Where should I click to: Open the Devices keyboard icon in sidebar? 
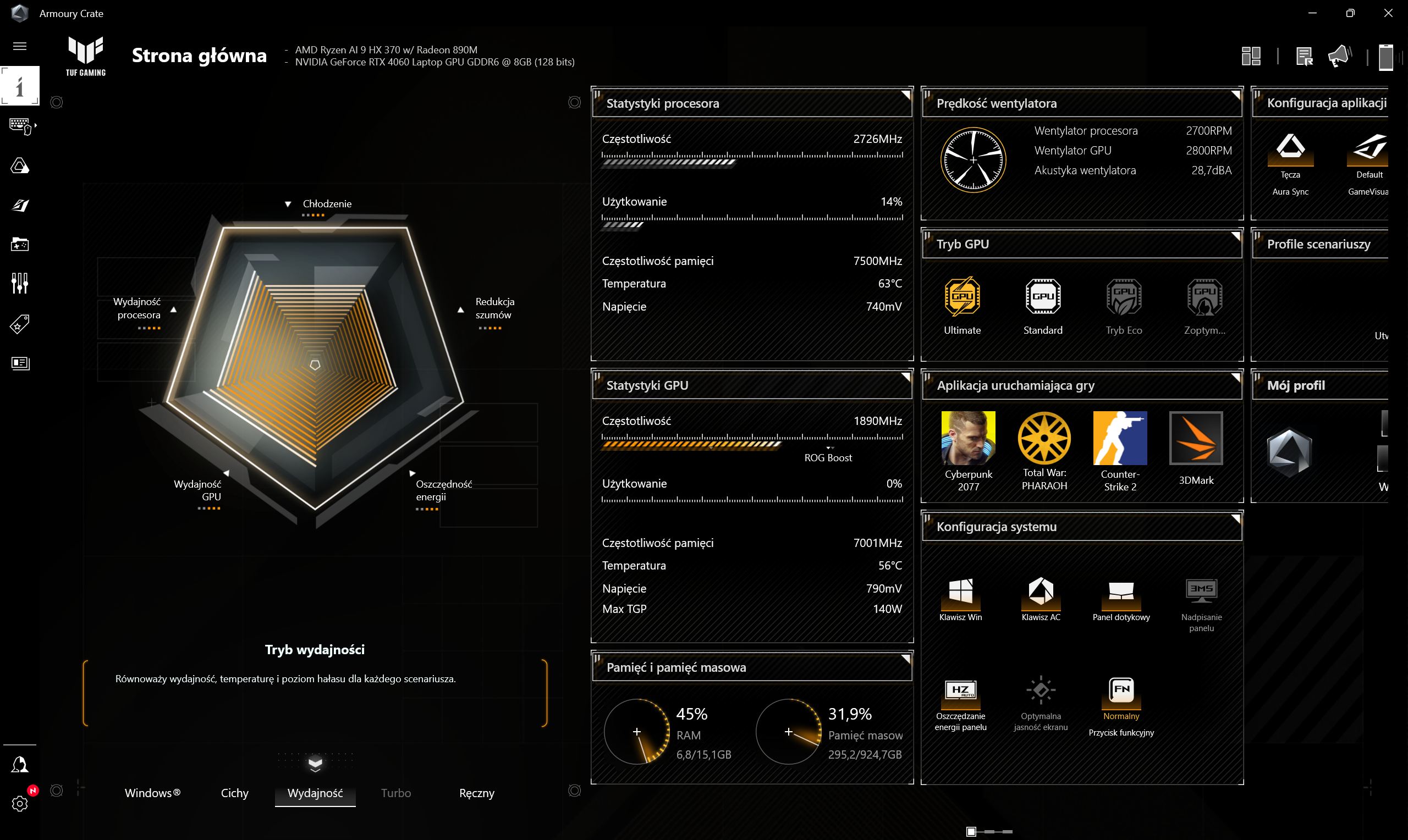20,126
